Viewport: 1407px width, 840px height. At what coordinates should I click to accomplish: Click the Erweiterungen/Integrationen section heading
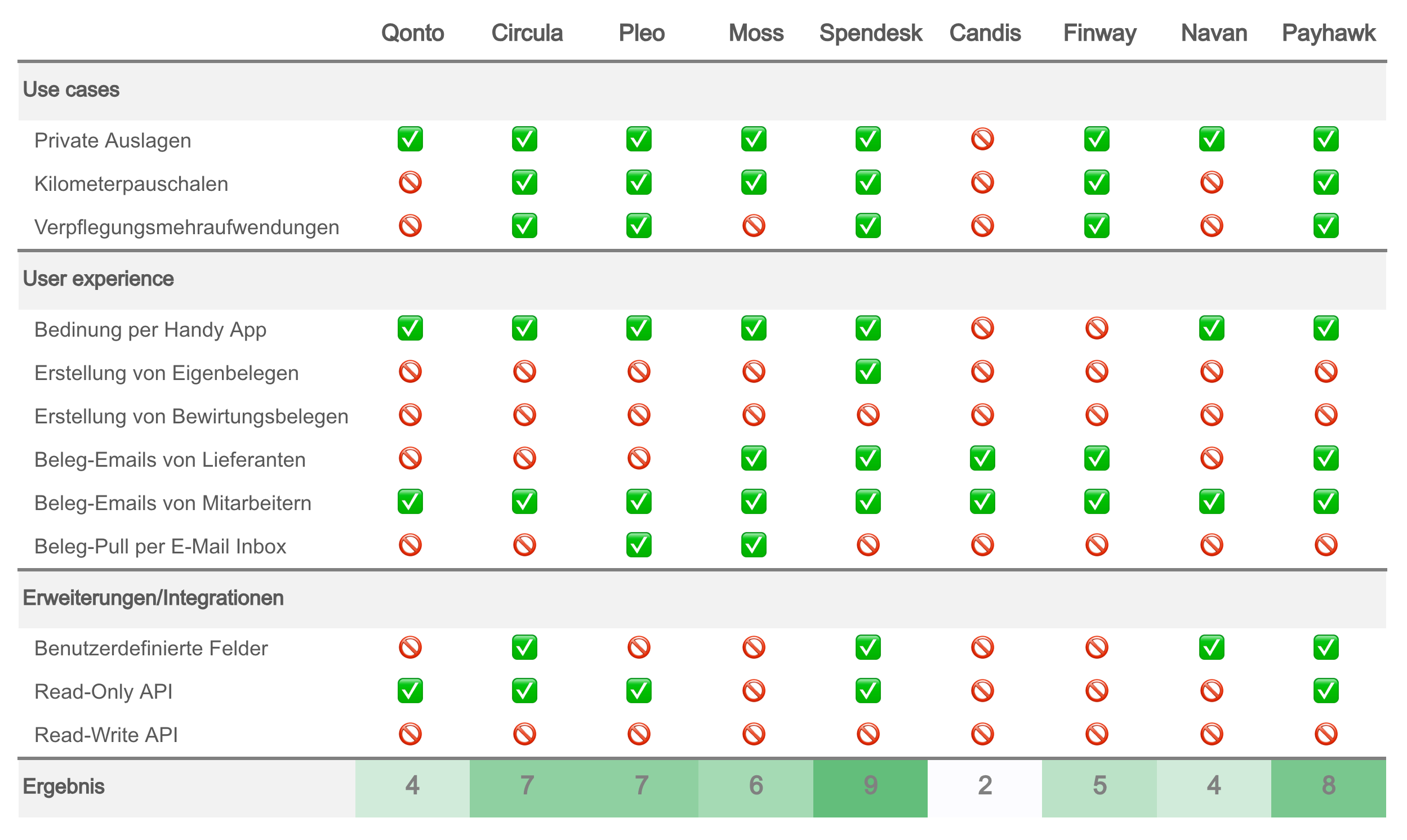click(153, 598)
